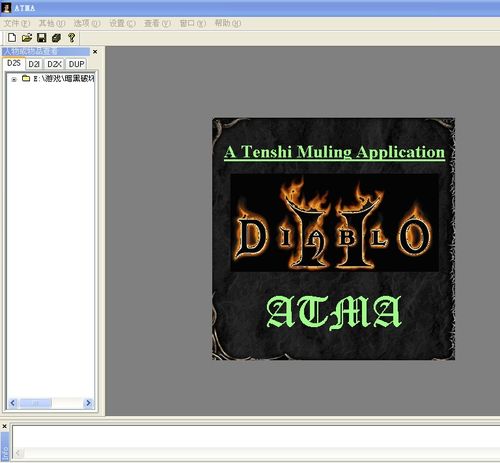Open the 选项 menu
The width and height of the screenshot is (500, 463).
coord(87,23)
